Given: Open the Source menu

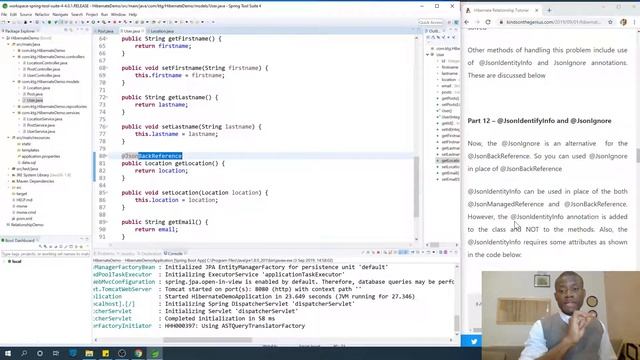Looking at the screenshot, I should pyautogui.click(x=26, y=14).
